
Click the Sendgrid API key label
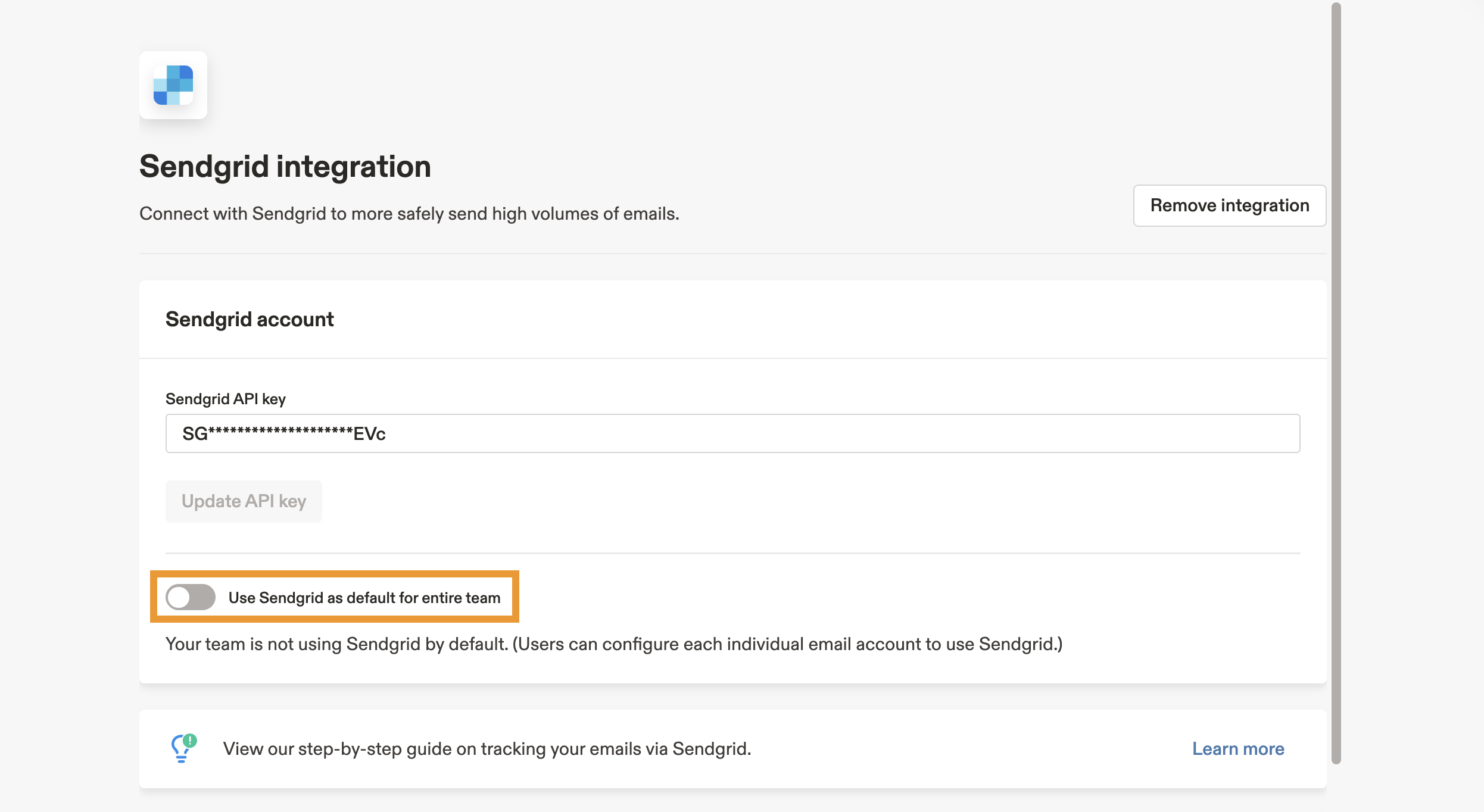coord(225,399)
